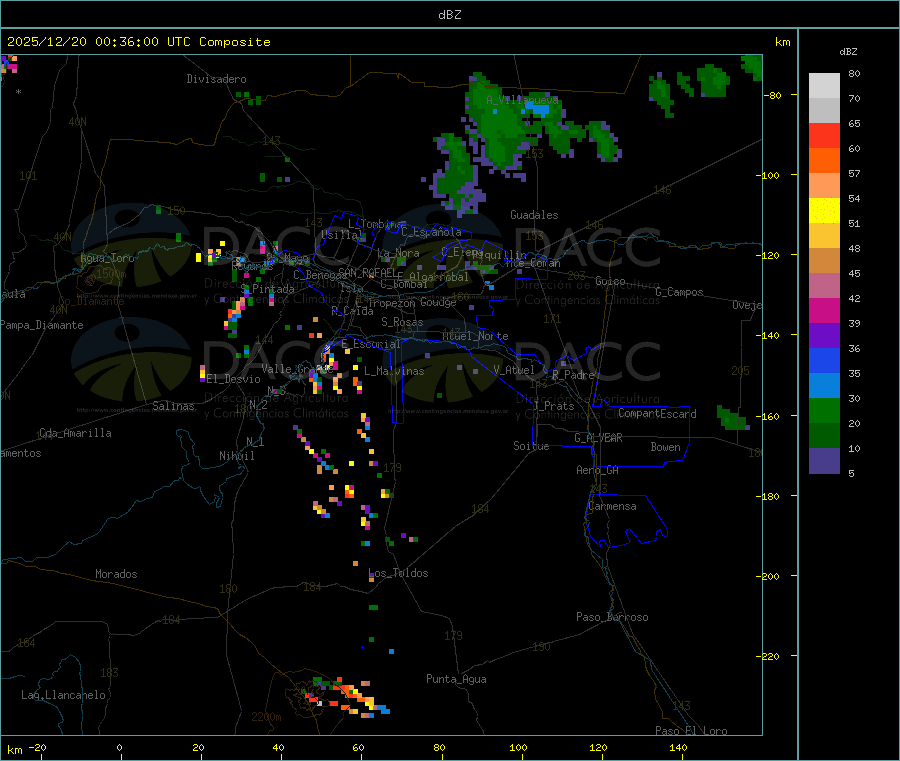Screen dimensions: 900x761
Task: Click the 'Punta_Agua' map label
Action: 456,680
